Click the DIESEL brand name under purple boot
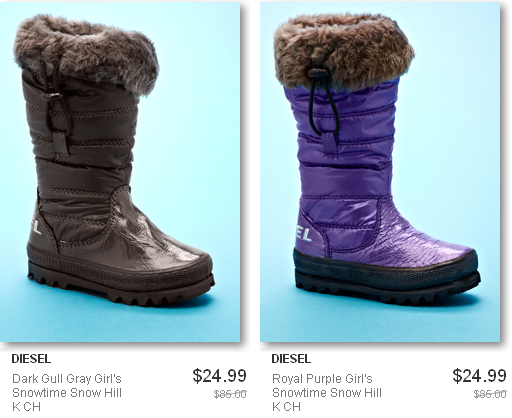This screenshot has height=418, width=512. click(x=291, y=359)
